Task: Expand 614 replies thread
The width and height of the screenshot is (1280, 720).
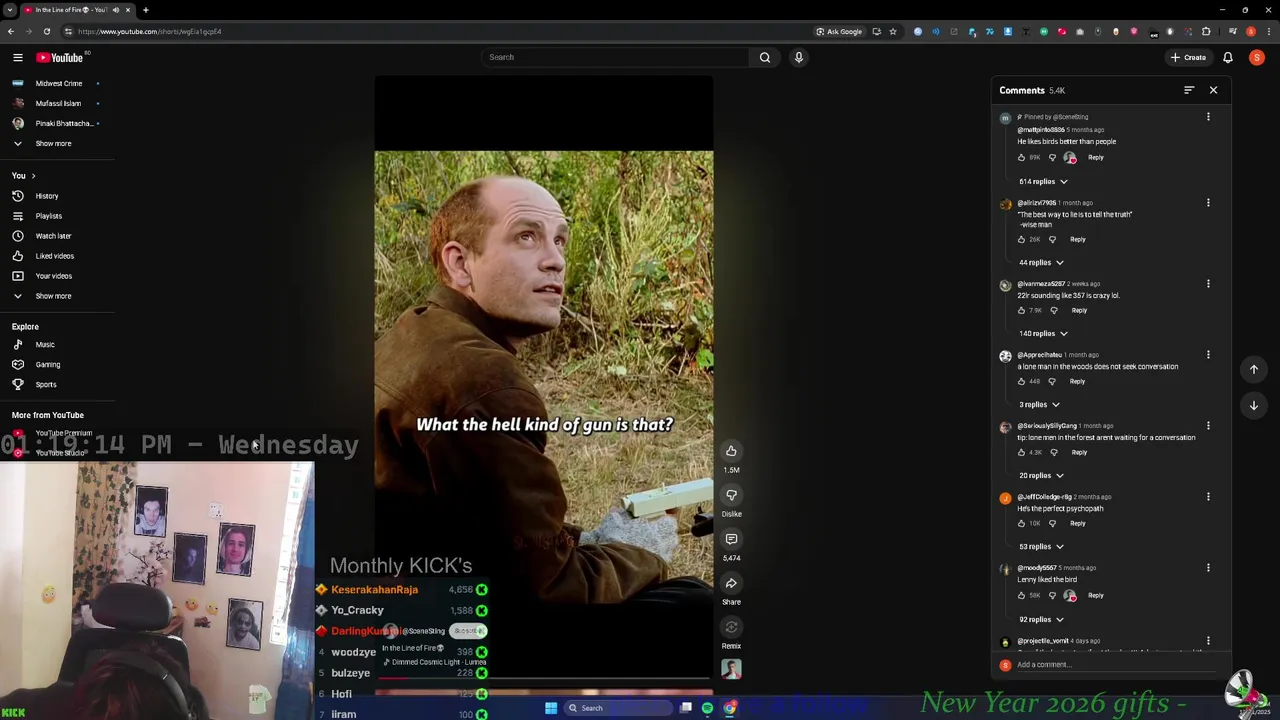Action: [1043, 182]
